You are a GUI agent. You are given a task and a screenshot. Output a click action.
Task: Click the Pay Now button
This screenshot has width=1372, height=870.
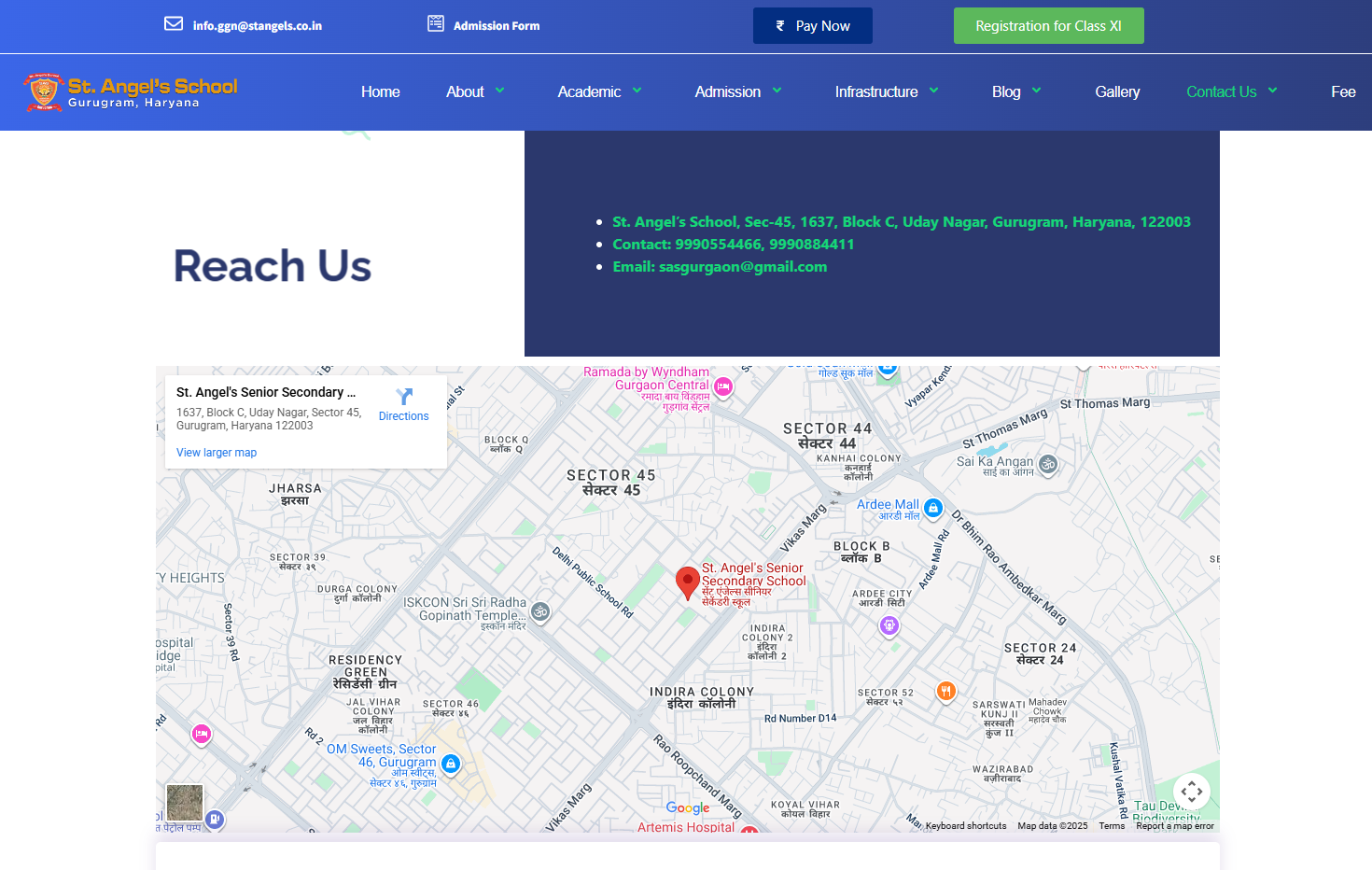coord(812,25)
